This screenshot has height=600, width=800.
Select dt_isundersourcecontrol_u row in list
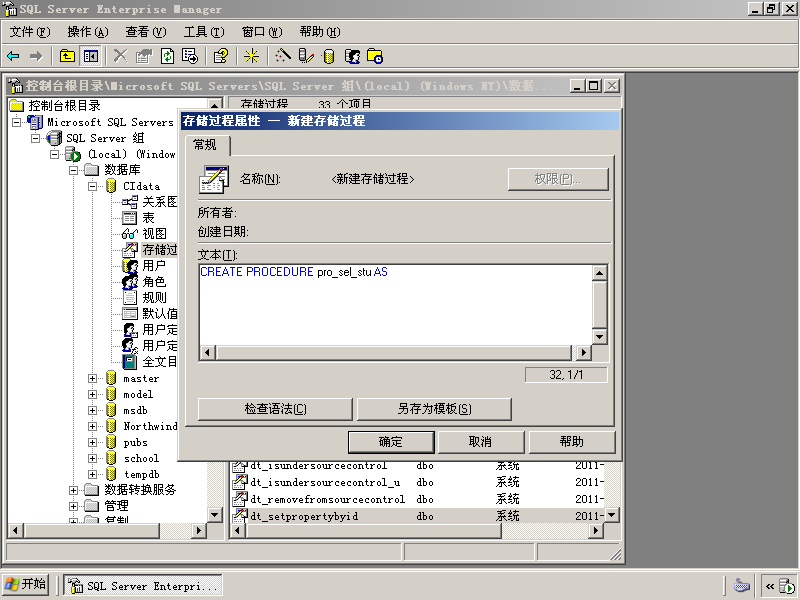(418, 482)
